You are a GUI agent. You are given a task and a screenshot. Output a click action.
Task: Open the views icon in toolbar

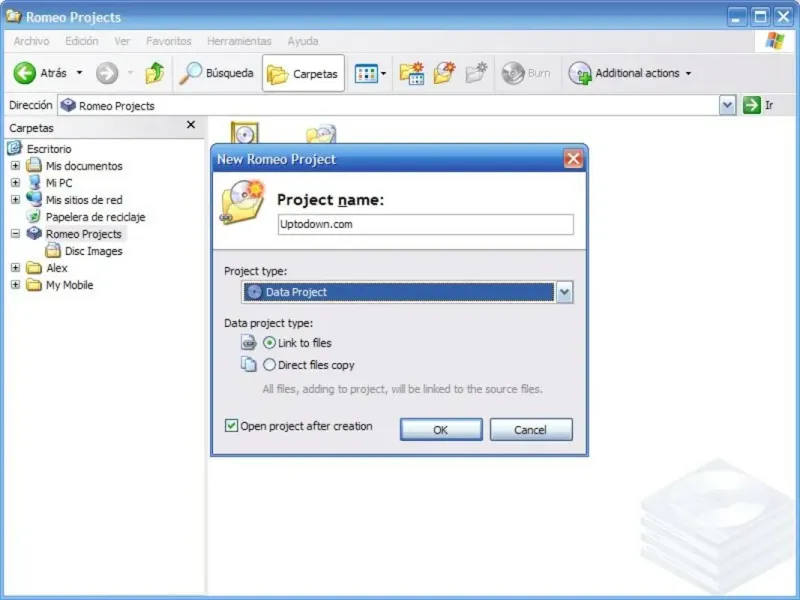coord(366,73)
